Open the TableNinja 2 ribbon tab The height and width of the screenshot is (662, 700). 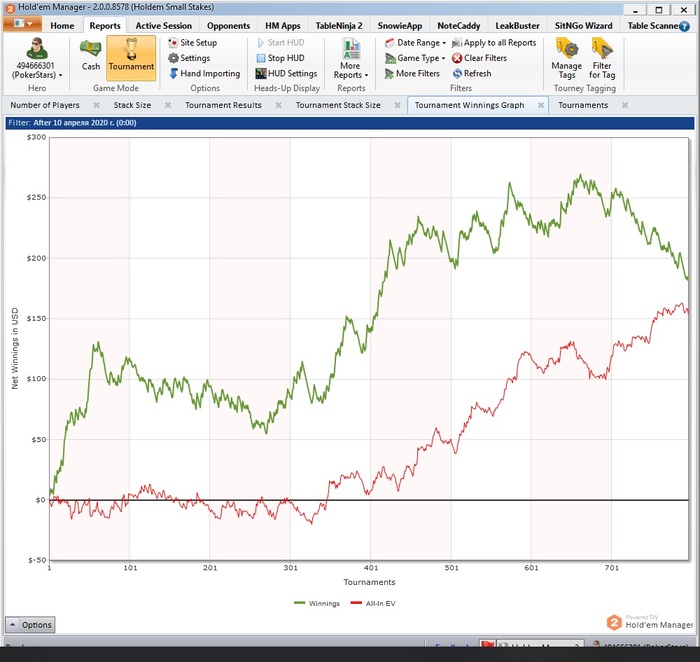click(339, 26)
